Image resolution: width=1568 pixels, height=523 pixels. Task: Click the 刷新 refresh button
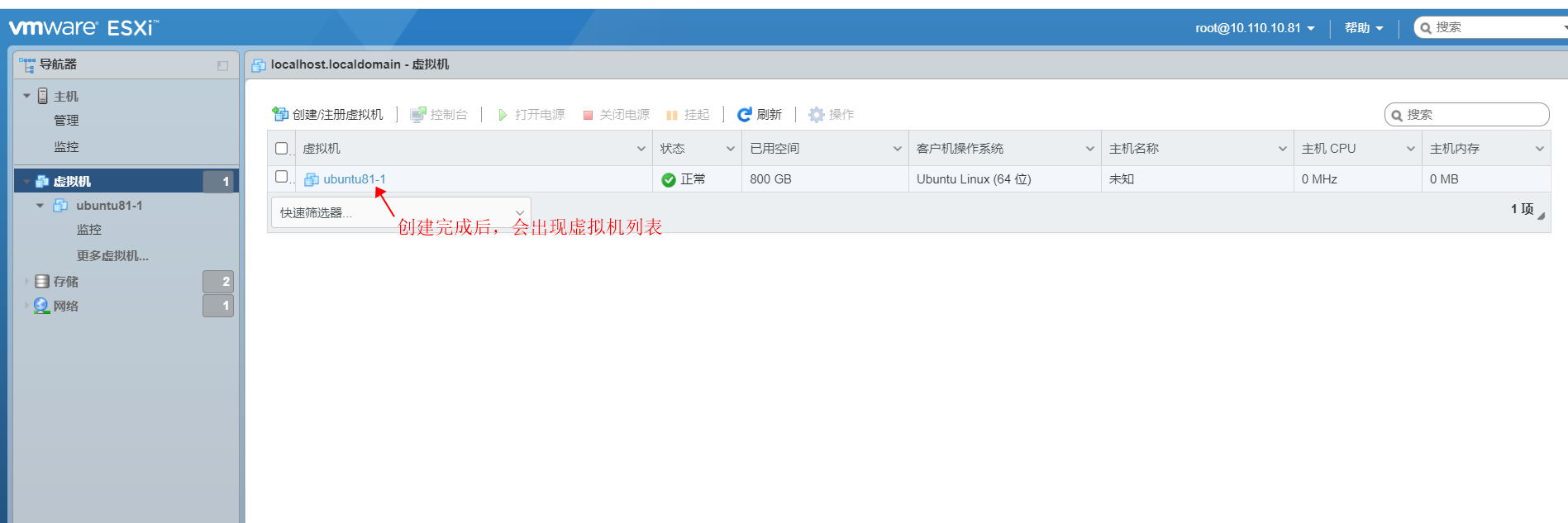point(760,114)
